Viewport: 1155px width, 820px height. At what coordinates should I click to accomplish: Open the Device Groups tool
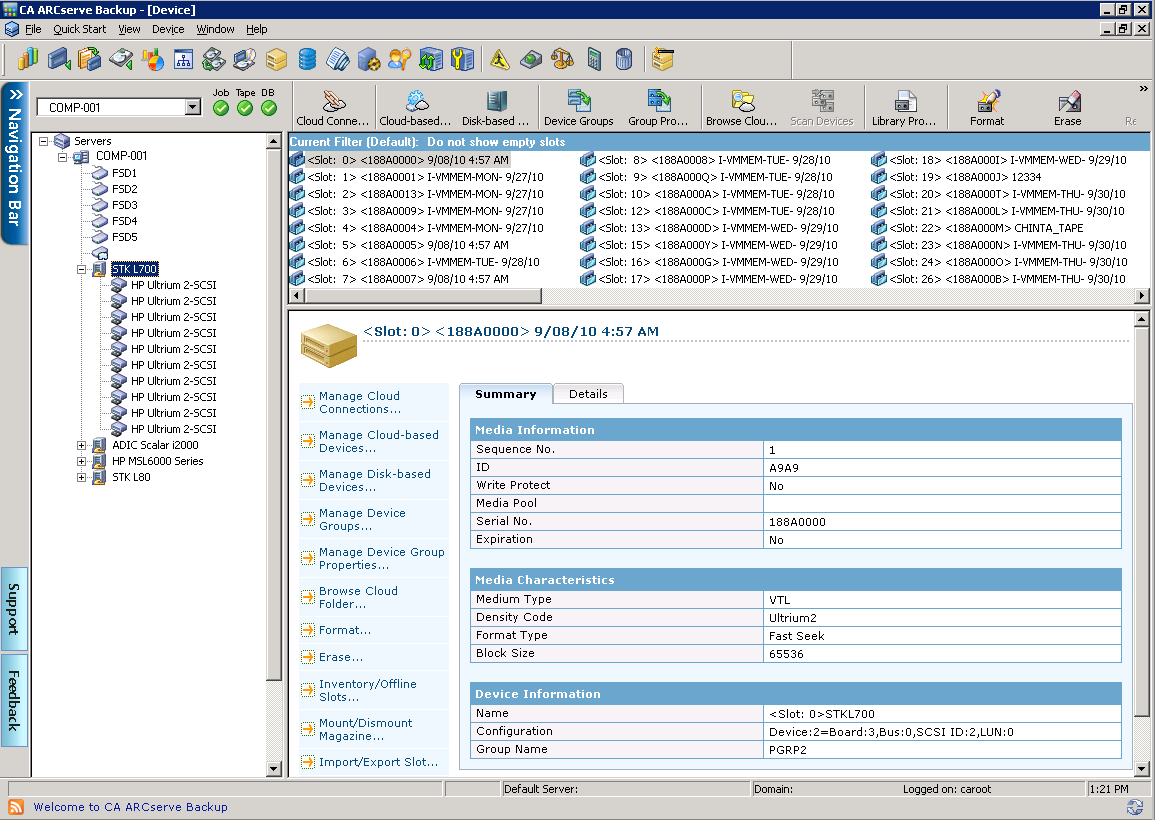coord(579,106)
